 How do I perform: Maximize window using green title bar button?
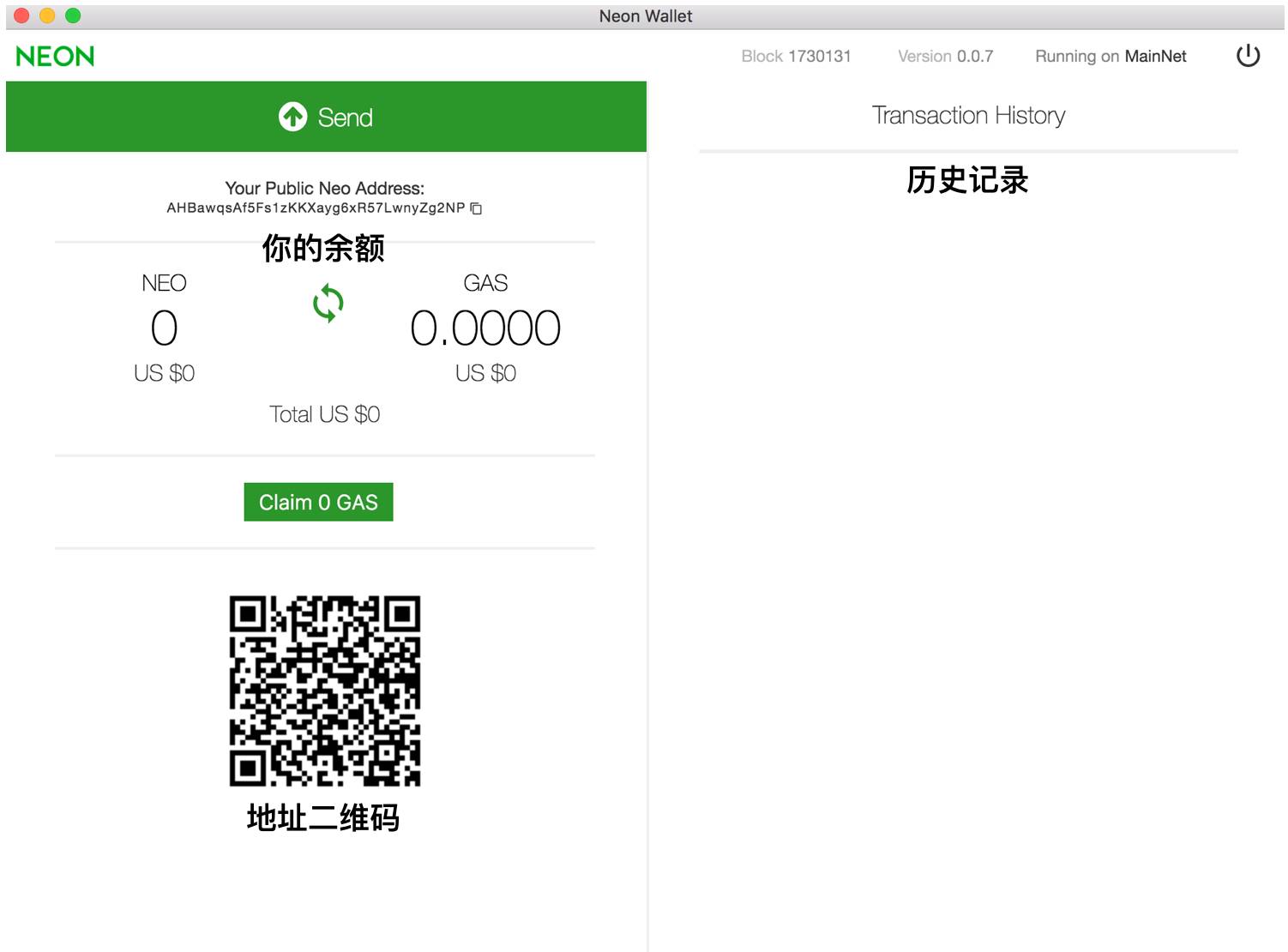coord(73,15)
